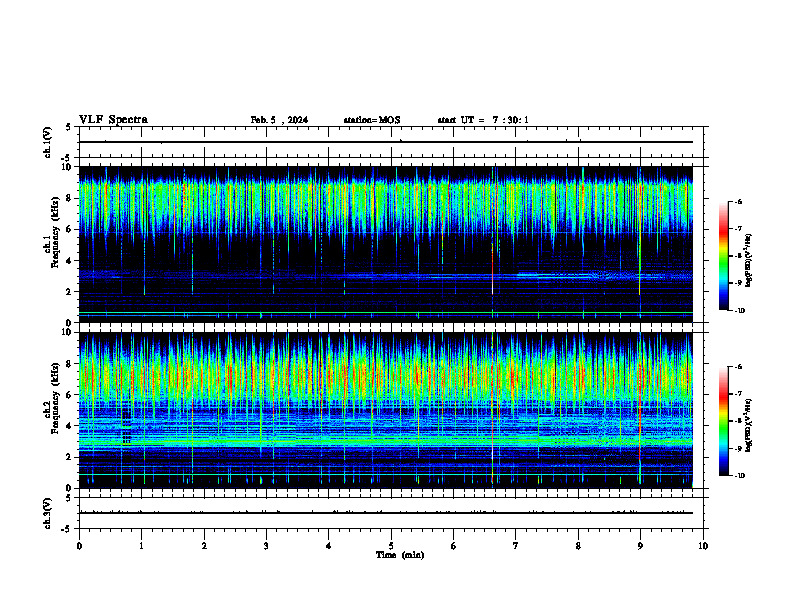Click the ch.1 spectrogram color scale bar
The width and height of the screenshot is (792, 612).
click(724, 256)
